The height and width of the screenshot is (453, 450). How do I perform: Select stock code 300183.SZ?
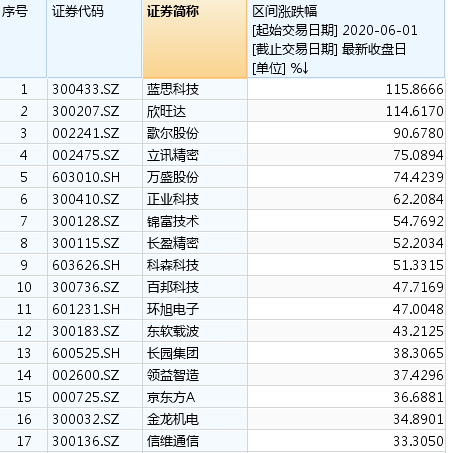[x=86, y=331]
